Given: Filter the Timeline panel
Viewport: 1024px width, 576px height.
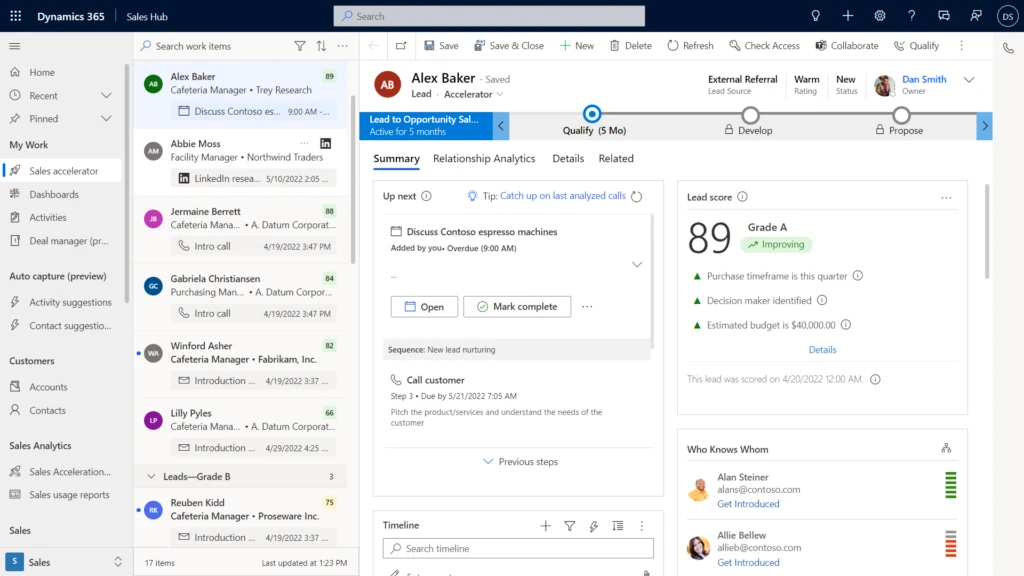Looking at the screenshot, I should click(571, 525).
